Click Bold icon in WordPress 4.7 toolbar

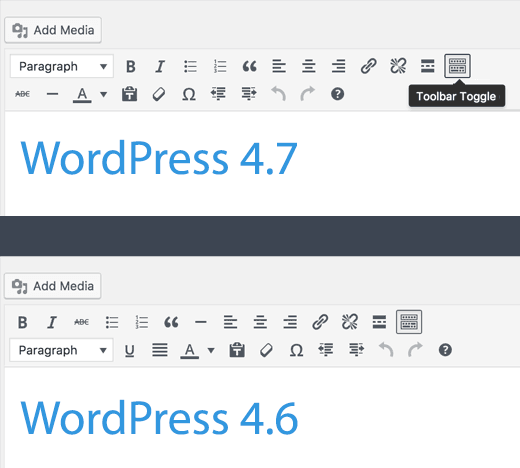[x=131, y=66]
